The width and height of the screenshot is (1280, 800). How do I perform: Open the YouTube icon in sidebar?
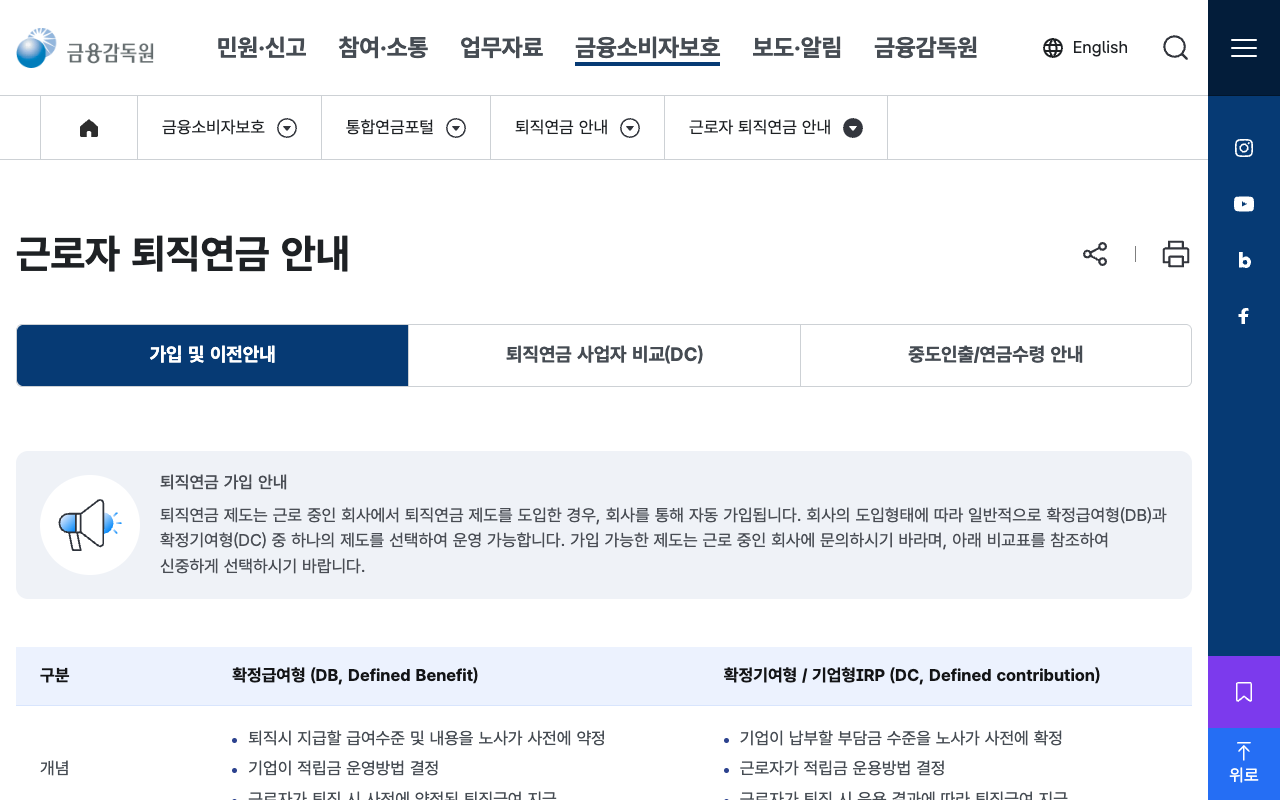pos(1244,204)
